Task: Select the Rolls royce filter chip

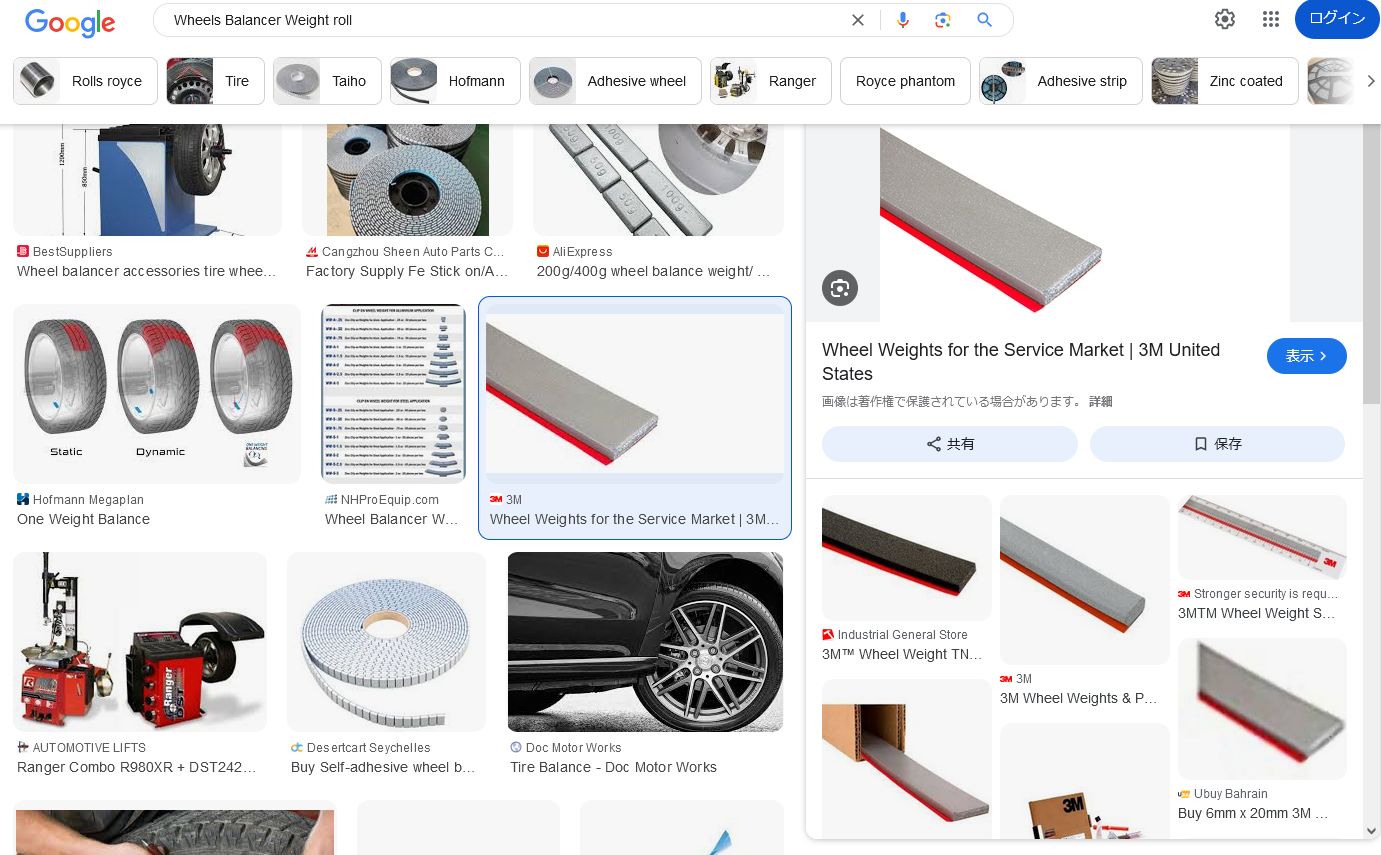Action: click(x=85, y=81)
